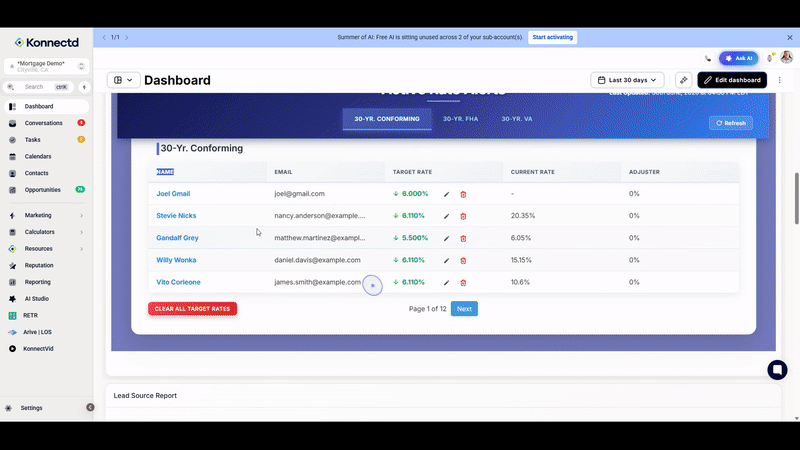
Task: Collapse the sidebar with arrow icon
Action: click(x=90, y=407)
